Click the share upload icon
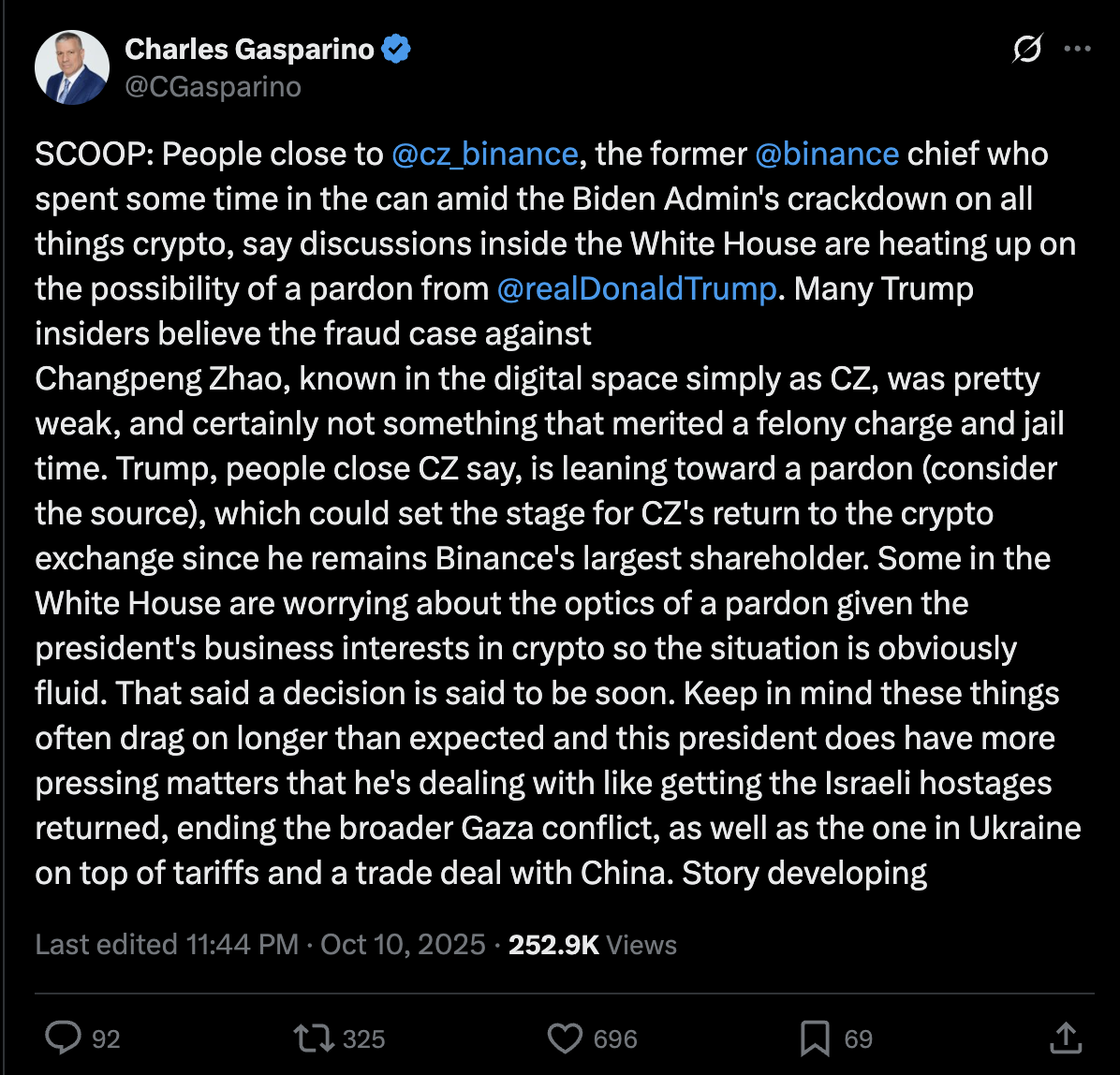Viewport: 1120px width, 1075px height. [x=1064, y=1036]
